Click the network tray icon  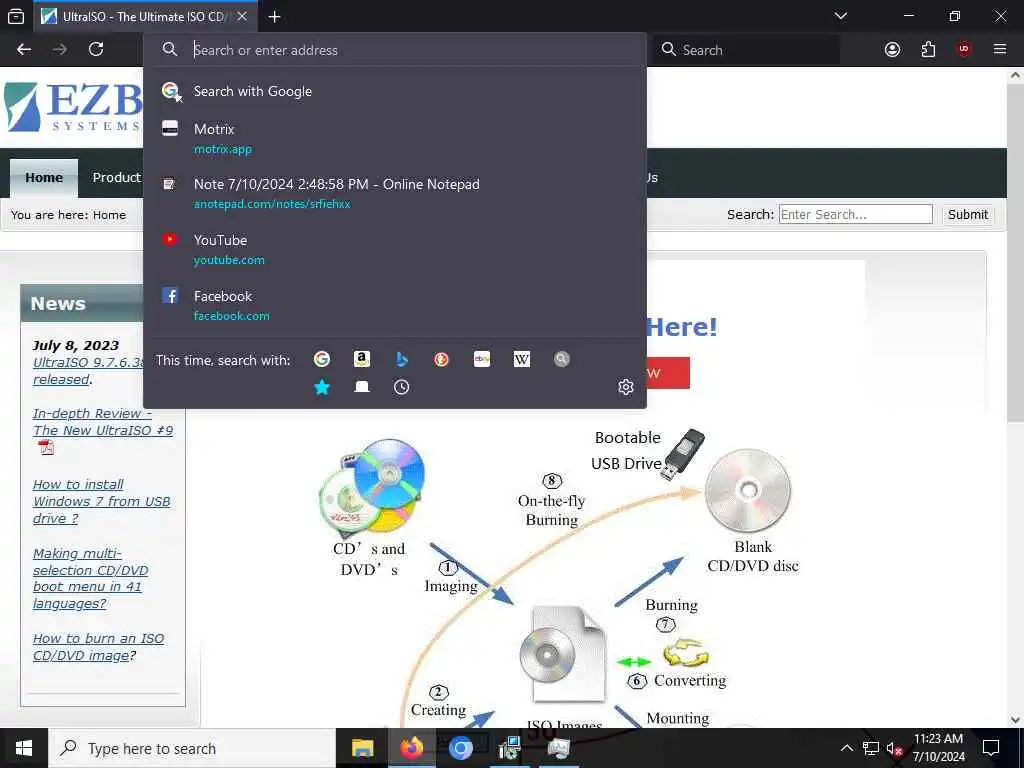871,748
